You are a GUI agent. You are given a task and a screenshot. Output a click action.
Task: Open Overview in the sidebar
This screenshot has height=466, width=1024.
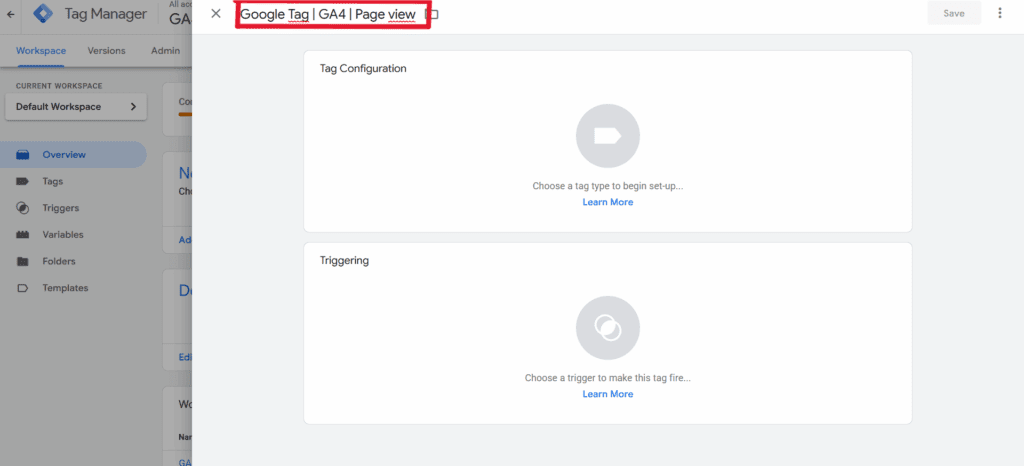coord(73,155)
